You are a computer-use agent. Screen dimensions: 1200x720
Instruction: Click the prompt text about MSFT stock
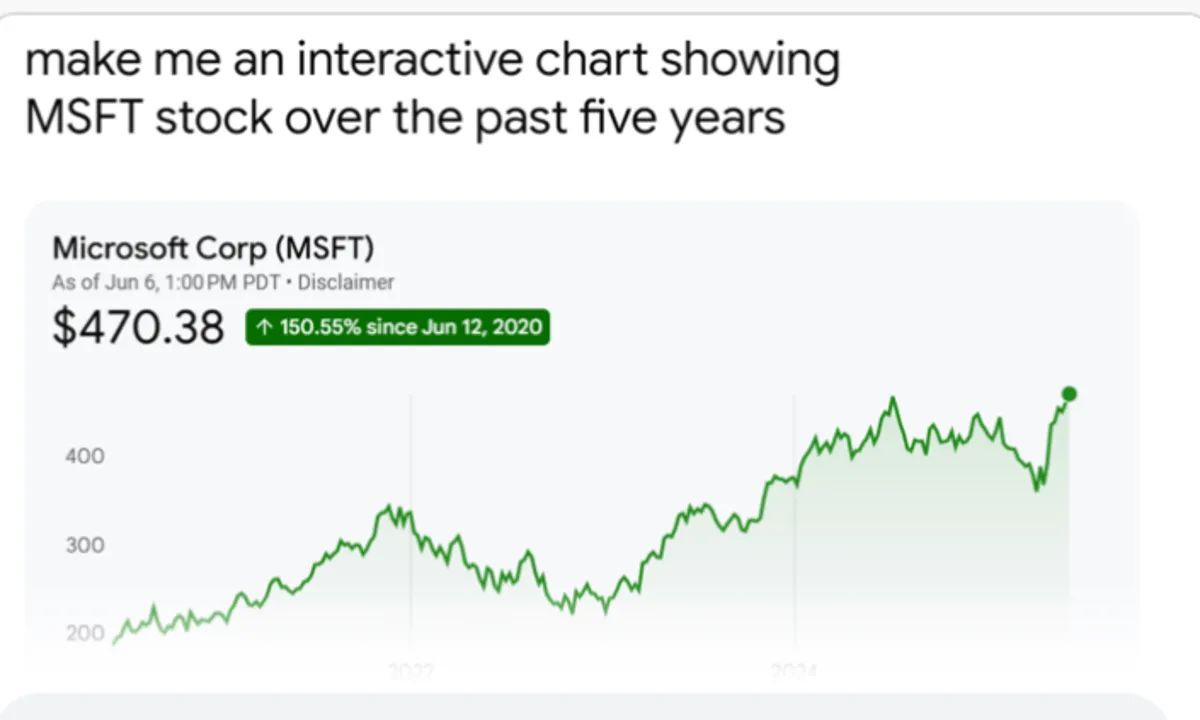pos(432,90)
